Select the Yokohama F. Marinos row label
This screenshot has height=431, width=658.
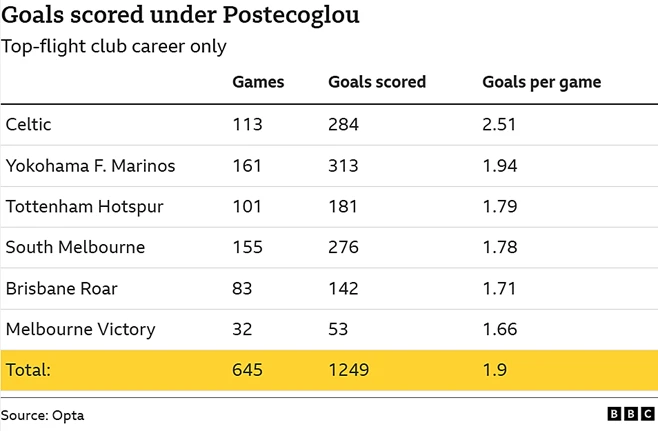pyautogui.click(x=90, y=165)
